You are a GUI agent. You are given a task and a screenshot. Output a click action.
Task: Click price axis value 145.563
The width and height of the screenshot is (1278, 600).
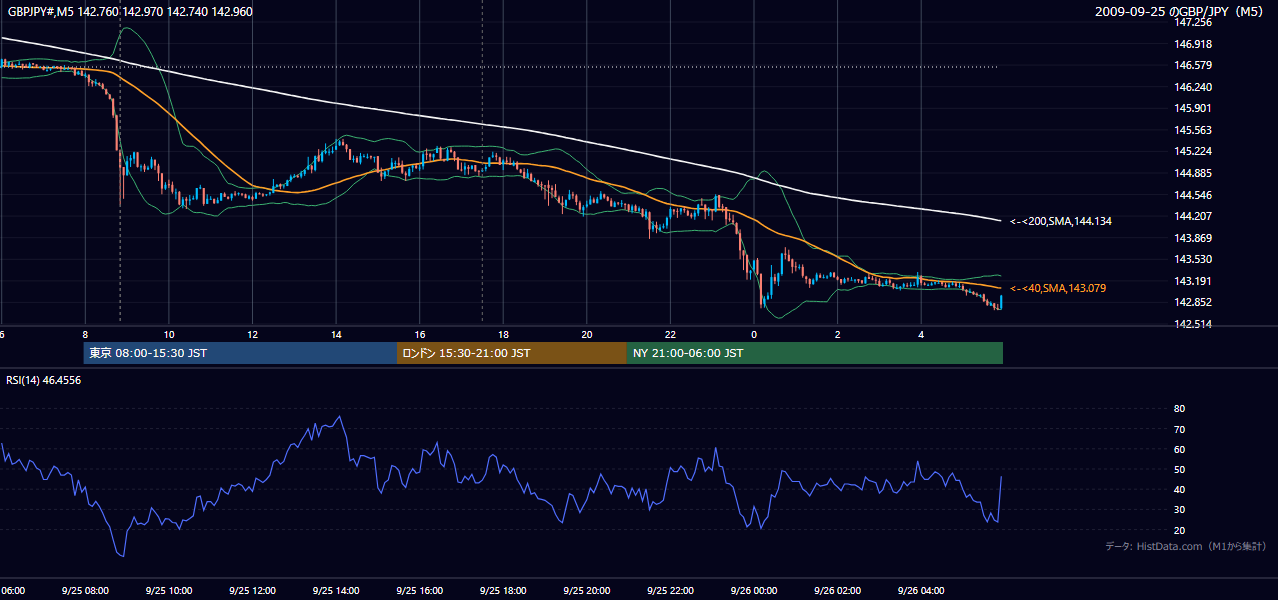1195,130
